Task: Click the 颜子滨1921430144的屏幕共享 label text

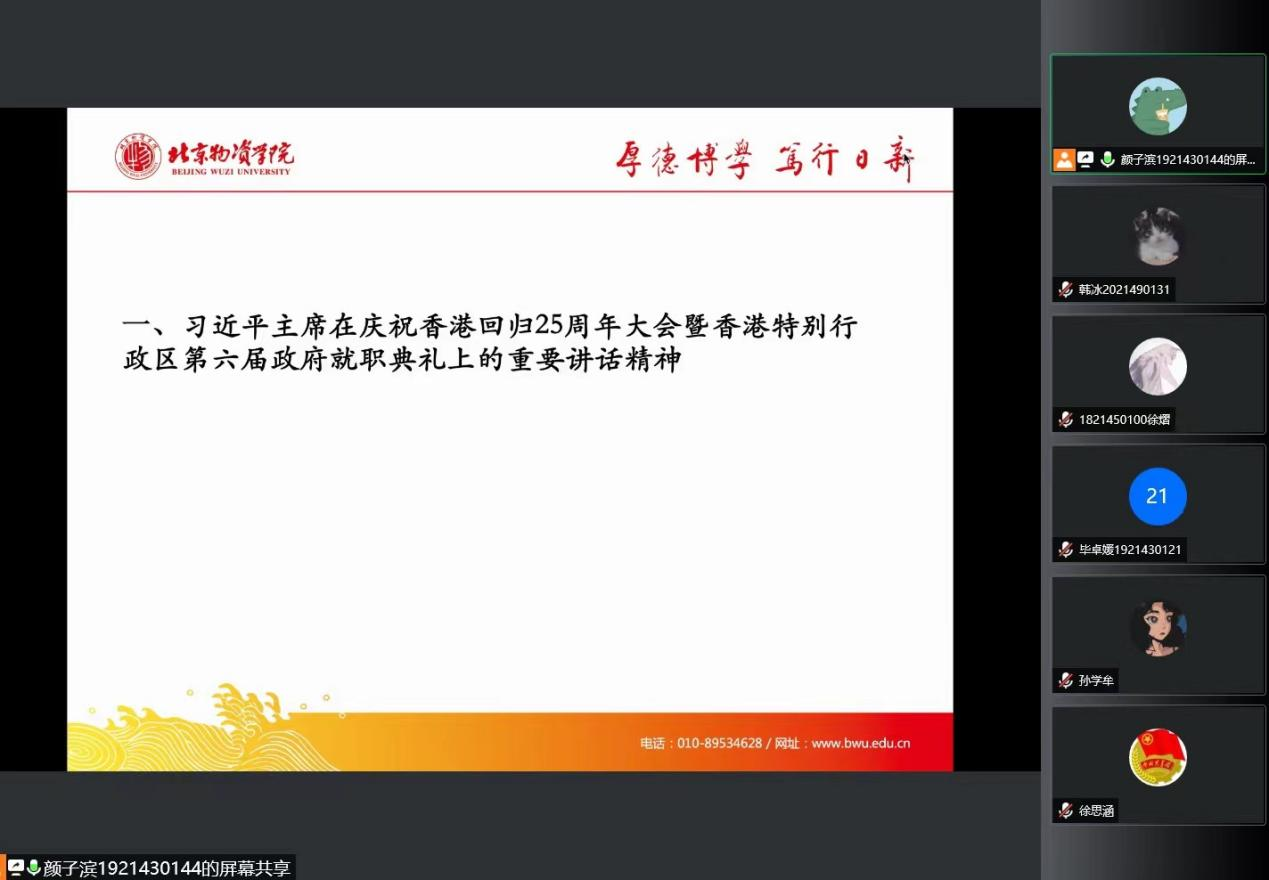Action: [167, 868]
